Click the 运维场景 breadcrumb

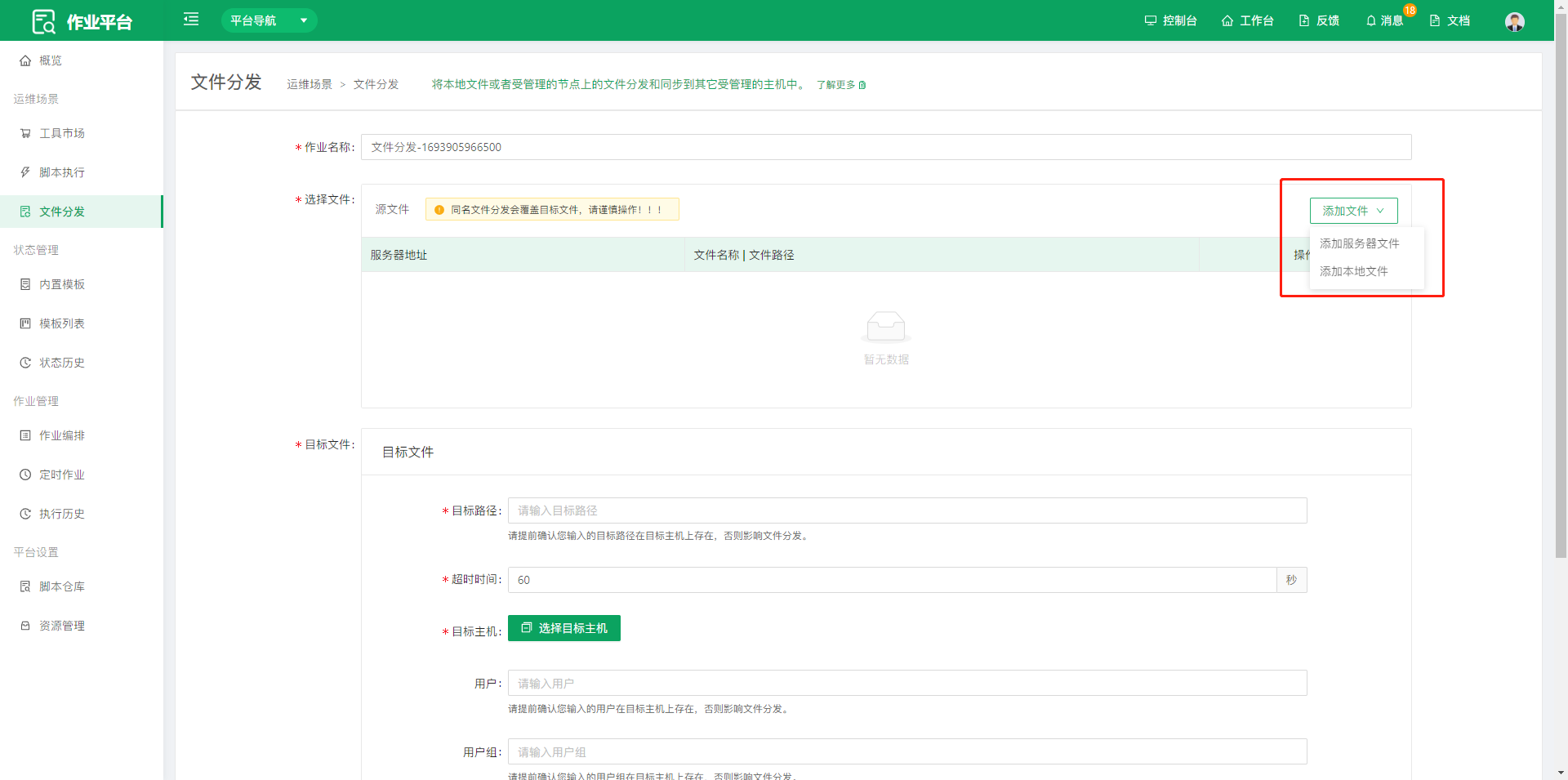pos(310,84)
